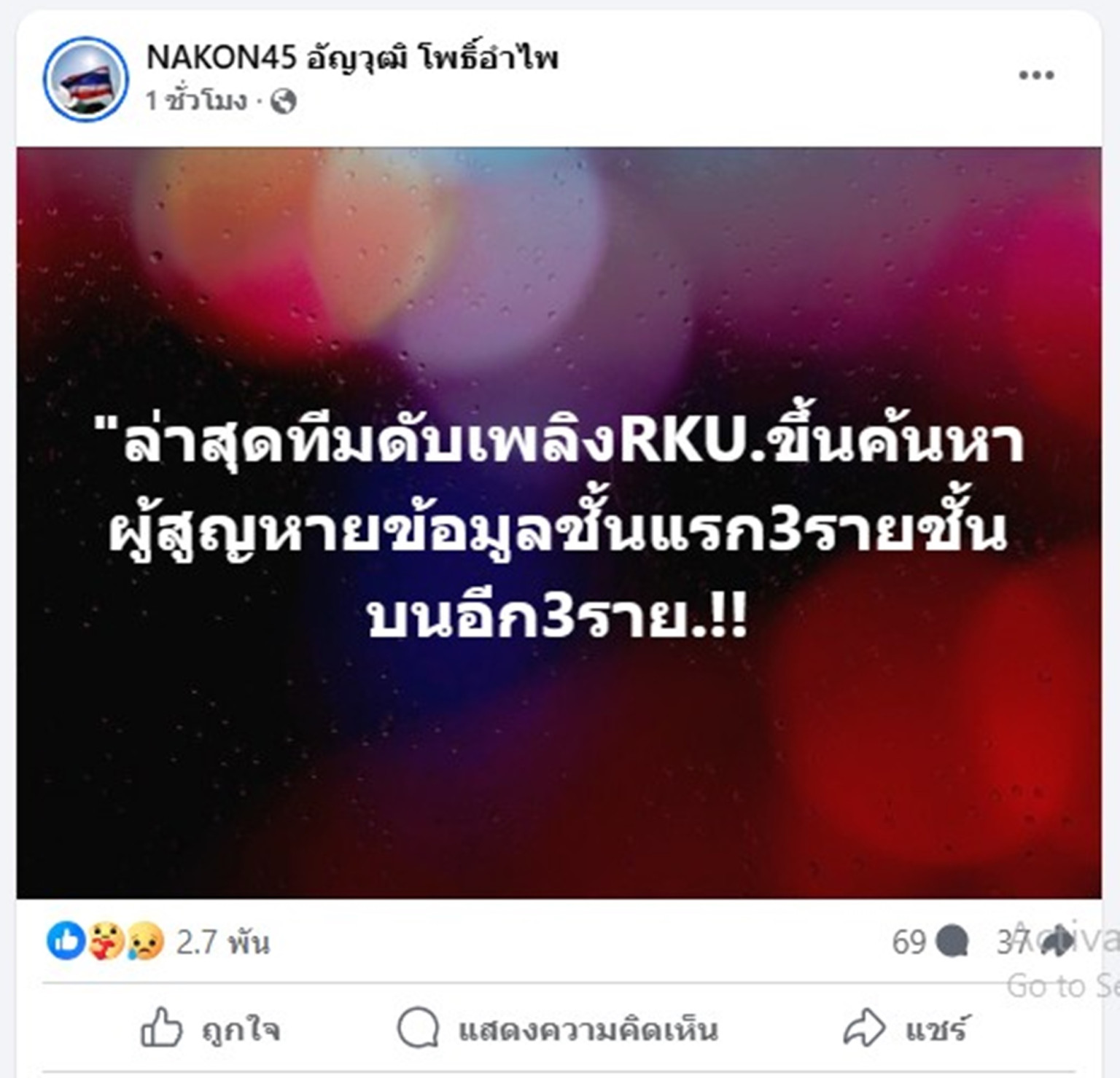1120x1078 pixels.
Task: Click the globe public audience icon
Action: coord(284,101)
